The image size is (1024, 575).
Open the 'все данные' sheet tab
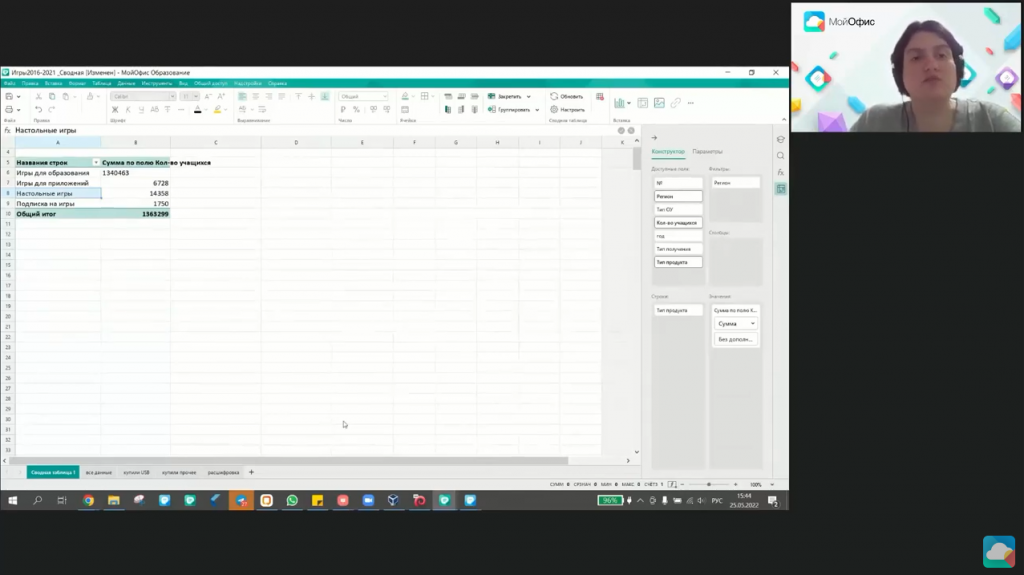(98, 472)
